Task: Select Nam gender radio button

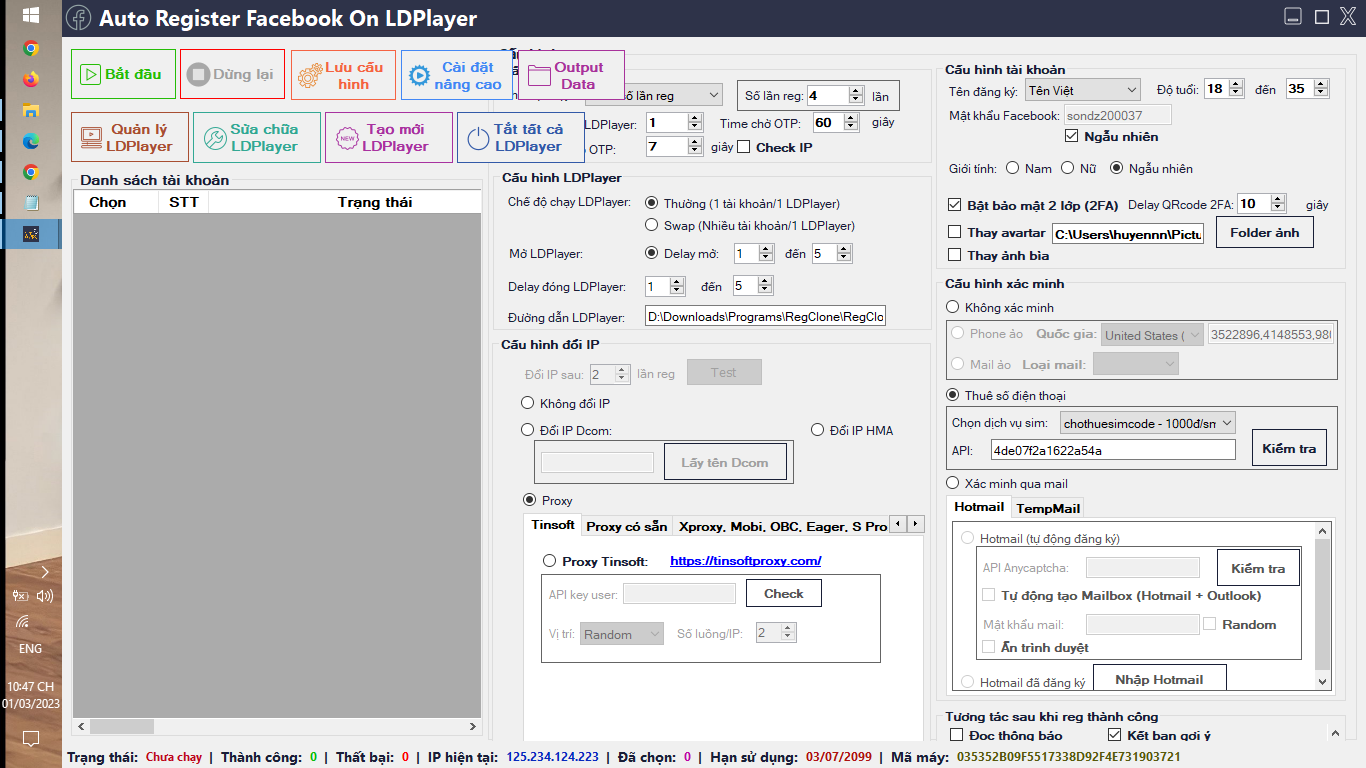Action: [x=1013, y=168]
